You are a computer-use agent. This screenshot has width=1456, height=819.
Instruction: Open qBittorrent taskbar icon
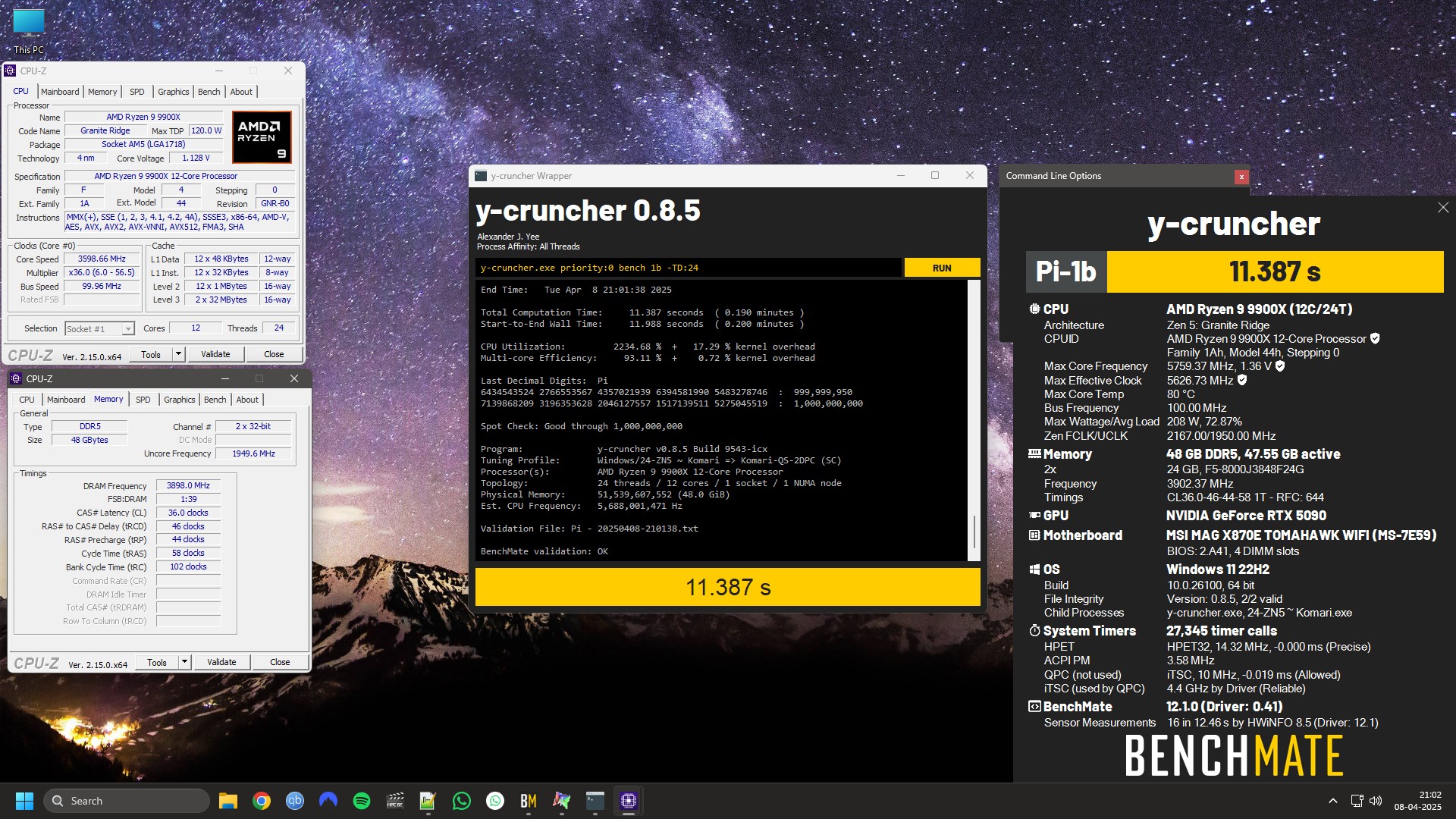click(295, 801)
